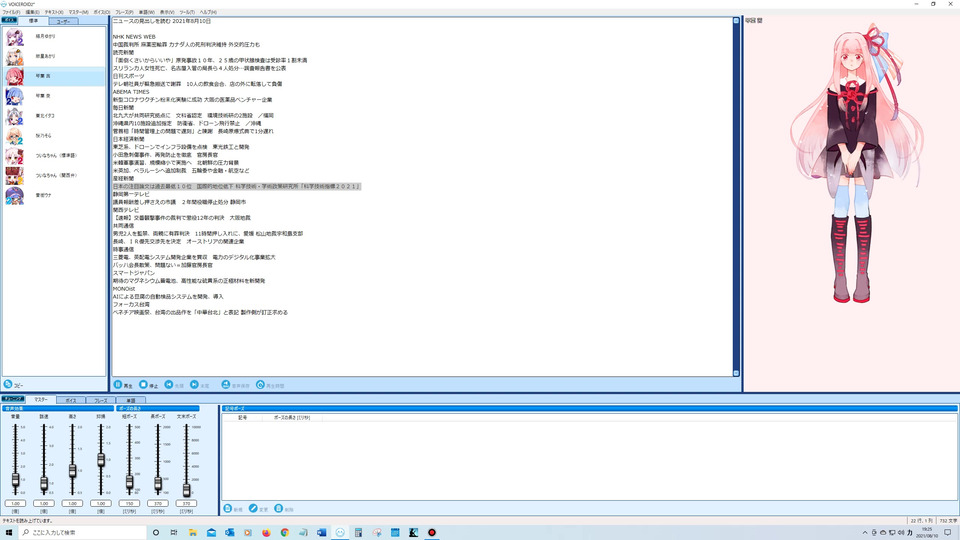Open the ボイス(O) menu
Viewport: 960px width, 540px height.
pos(102,12)
